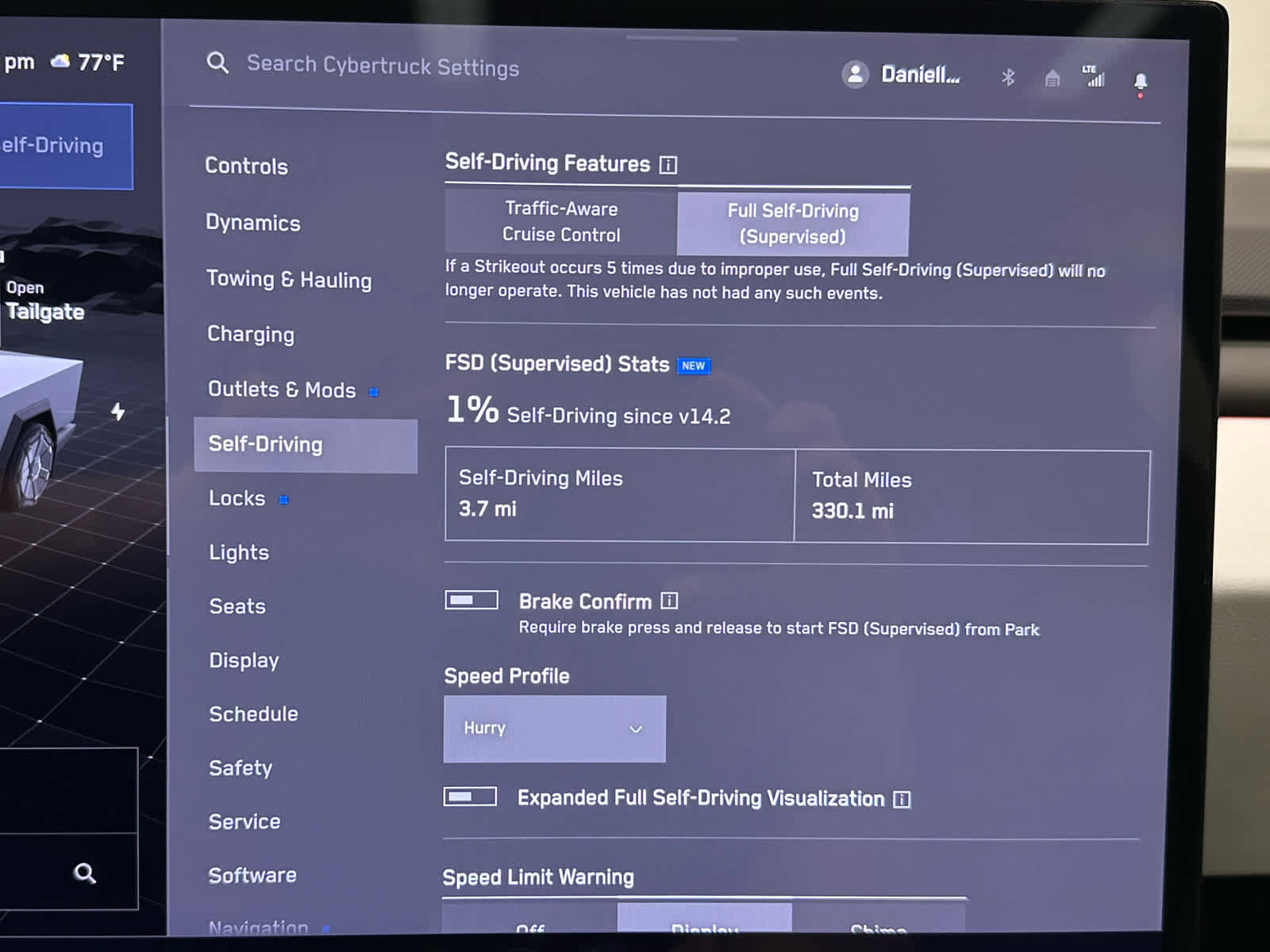The image size is (1270, 952).
Task: Open notifications bell icon
Action: [x=1141, y=81]
